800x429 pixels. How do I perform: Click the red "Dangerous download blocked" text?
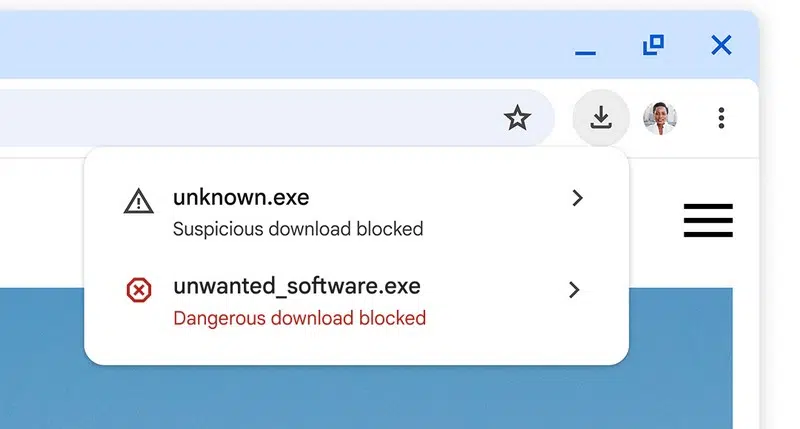[299, 318]
